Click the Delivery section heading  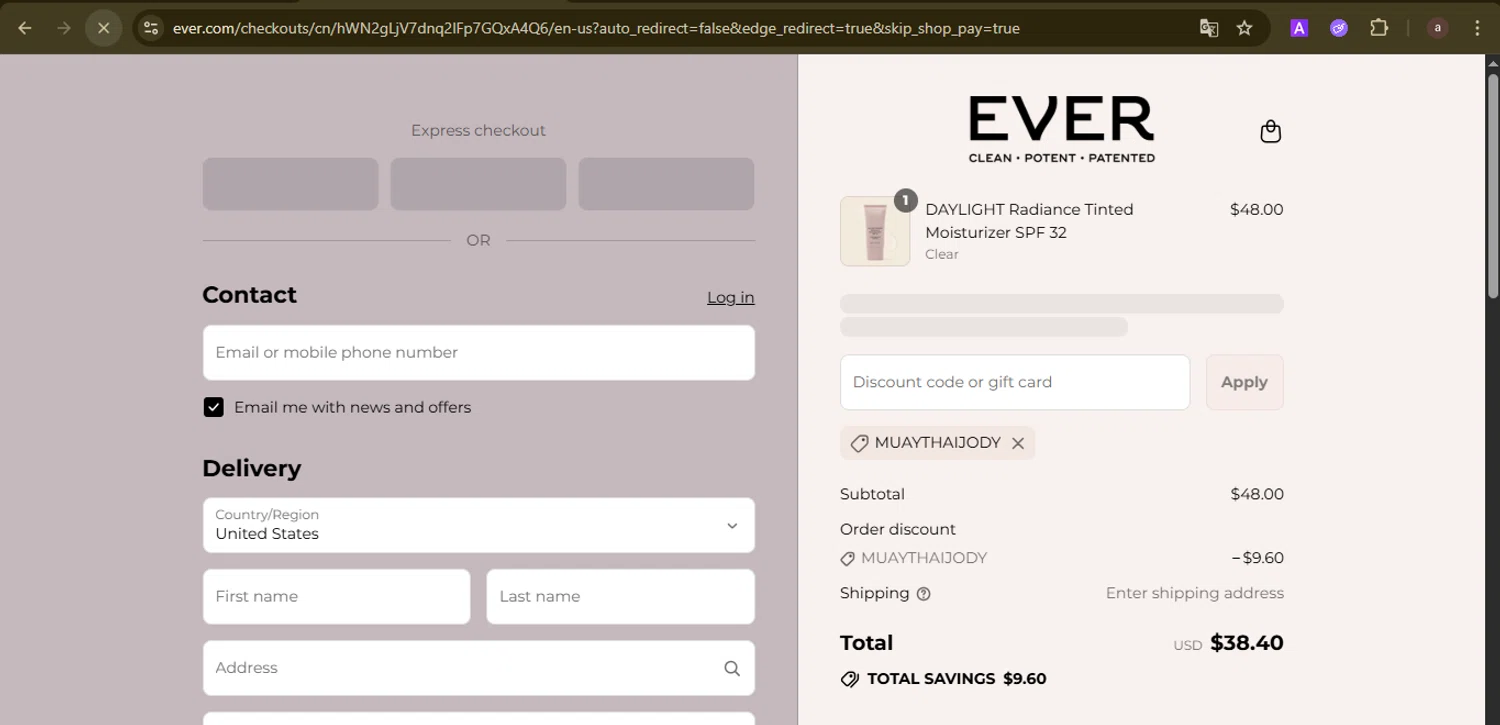(251, 468)
